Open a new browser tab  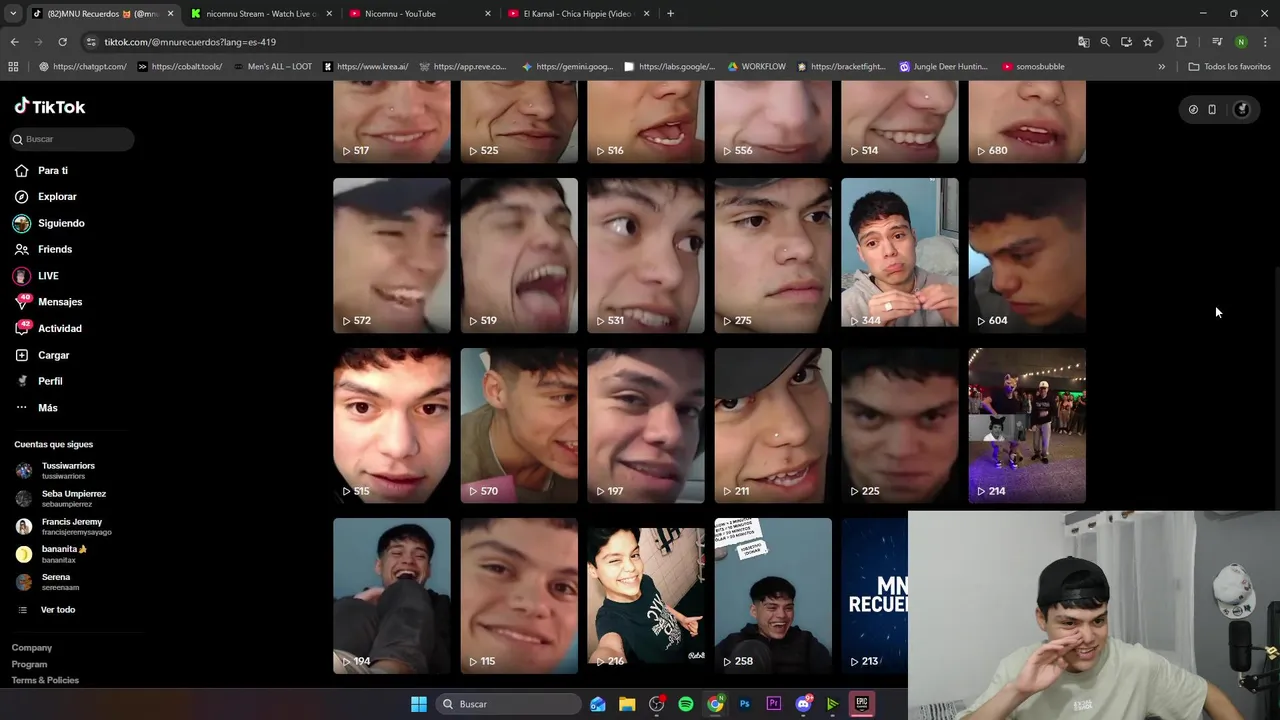670,14
